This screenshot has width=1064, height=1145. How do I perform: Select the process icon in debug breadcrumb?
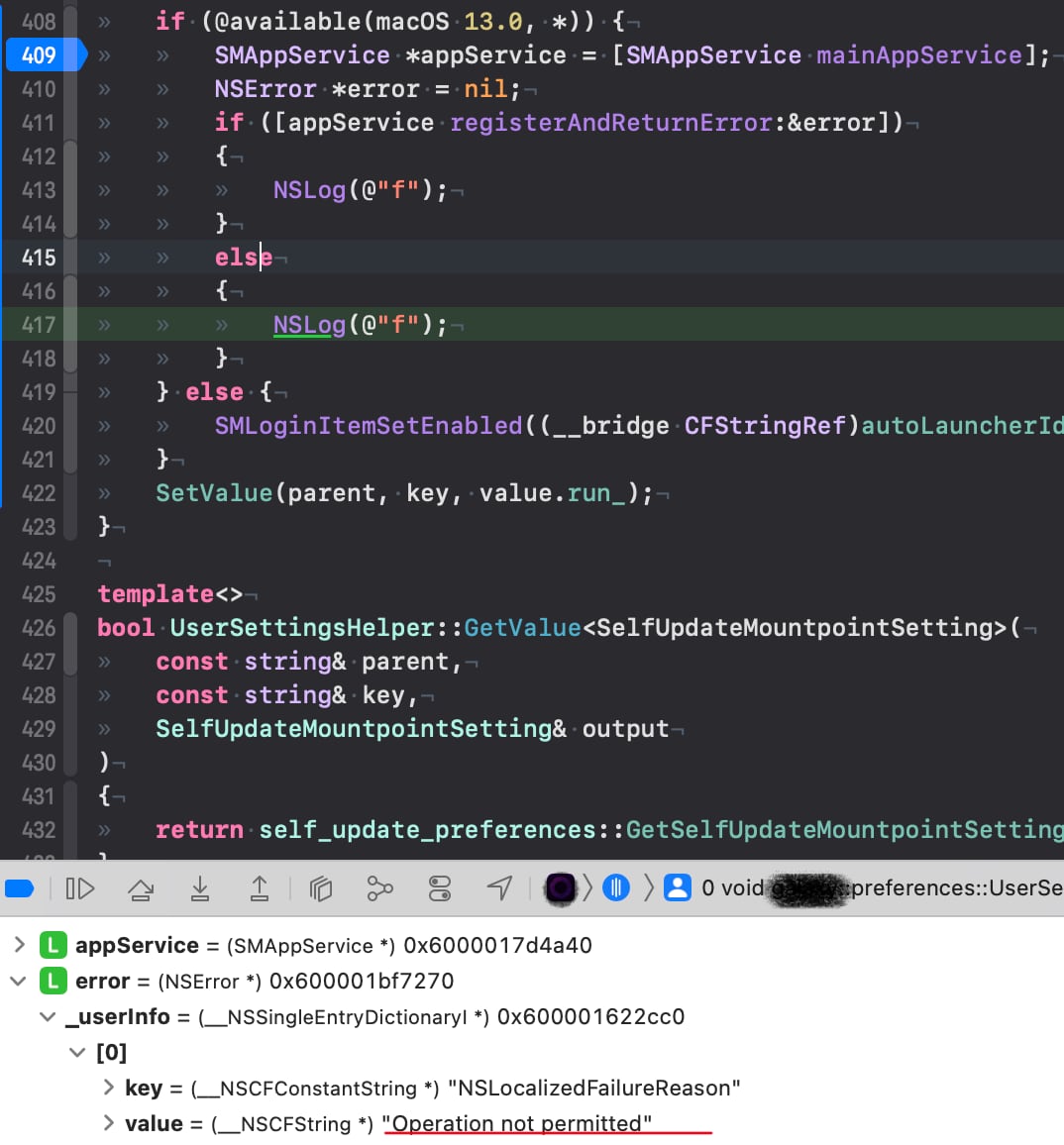pos(561,887)
